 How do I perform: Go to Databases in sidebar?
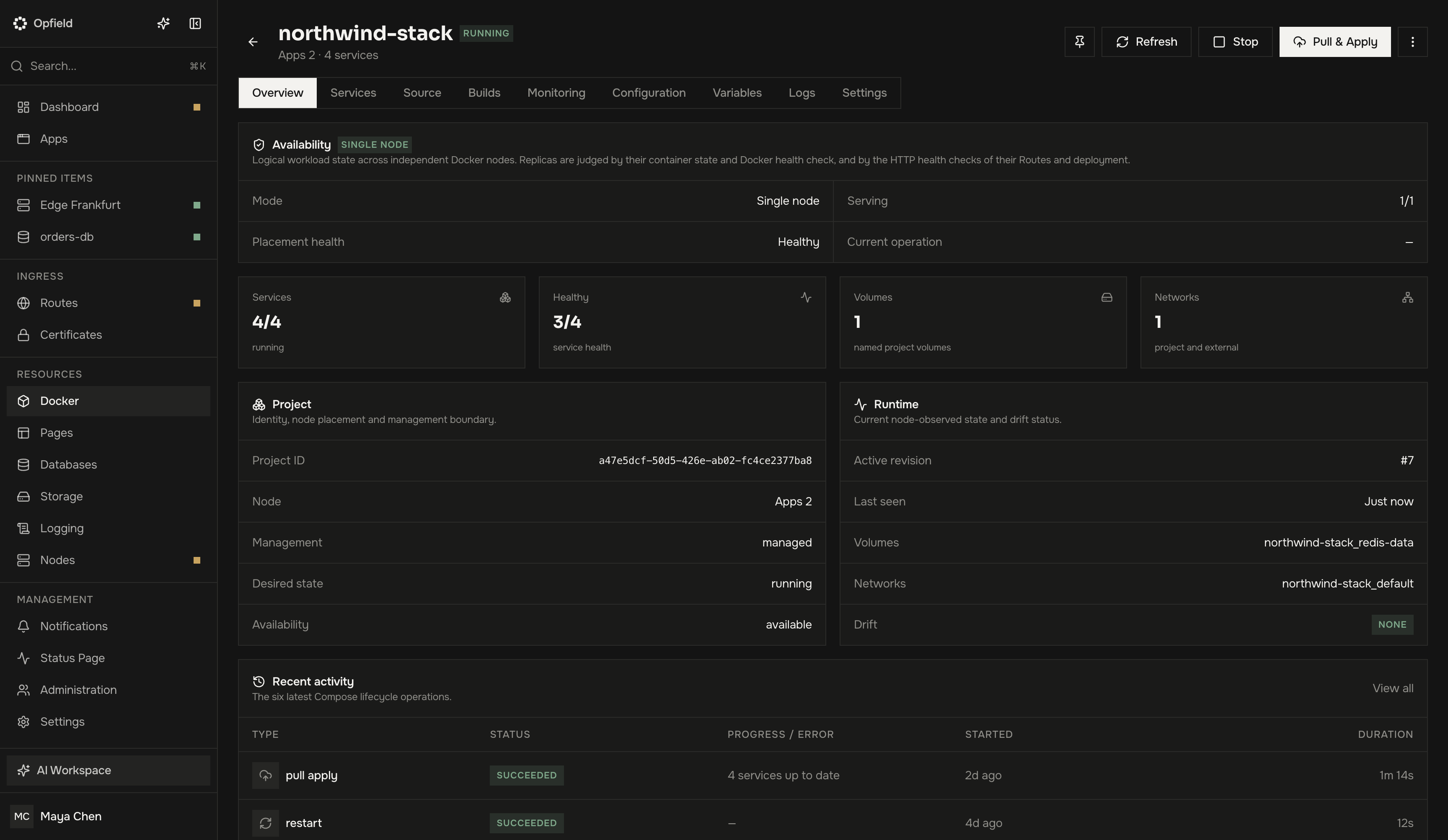[x=109, y=465]
